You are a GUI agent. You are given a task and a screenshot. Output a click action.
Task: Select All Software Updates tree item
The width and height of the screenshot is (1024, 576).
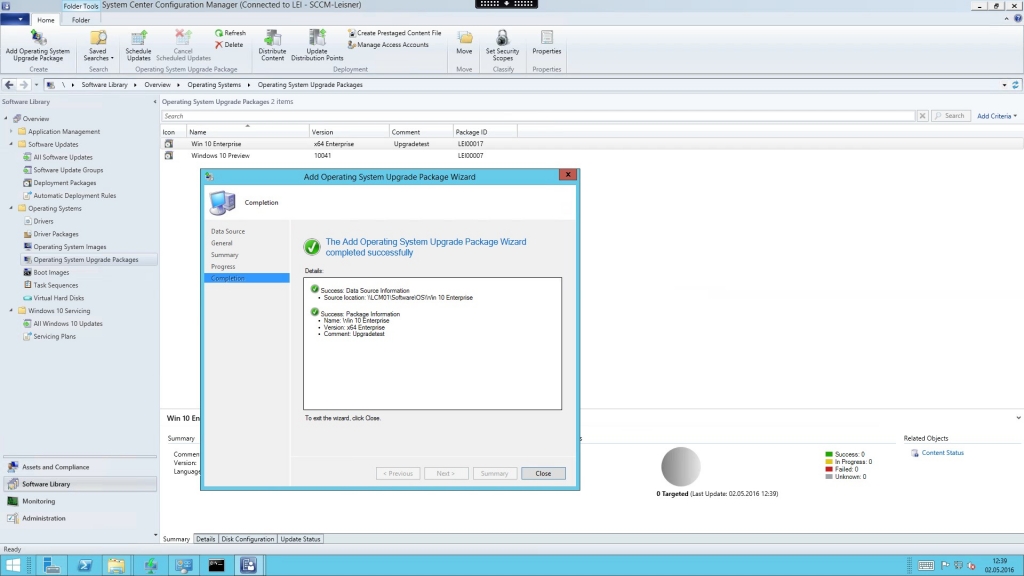point(63,157)
